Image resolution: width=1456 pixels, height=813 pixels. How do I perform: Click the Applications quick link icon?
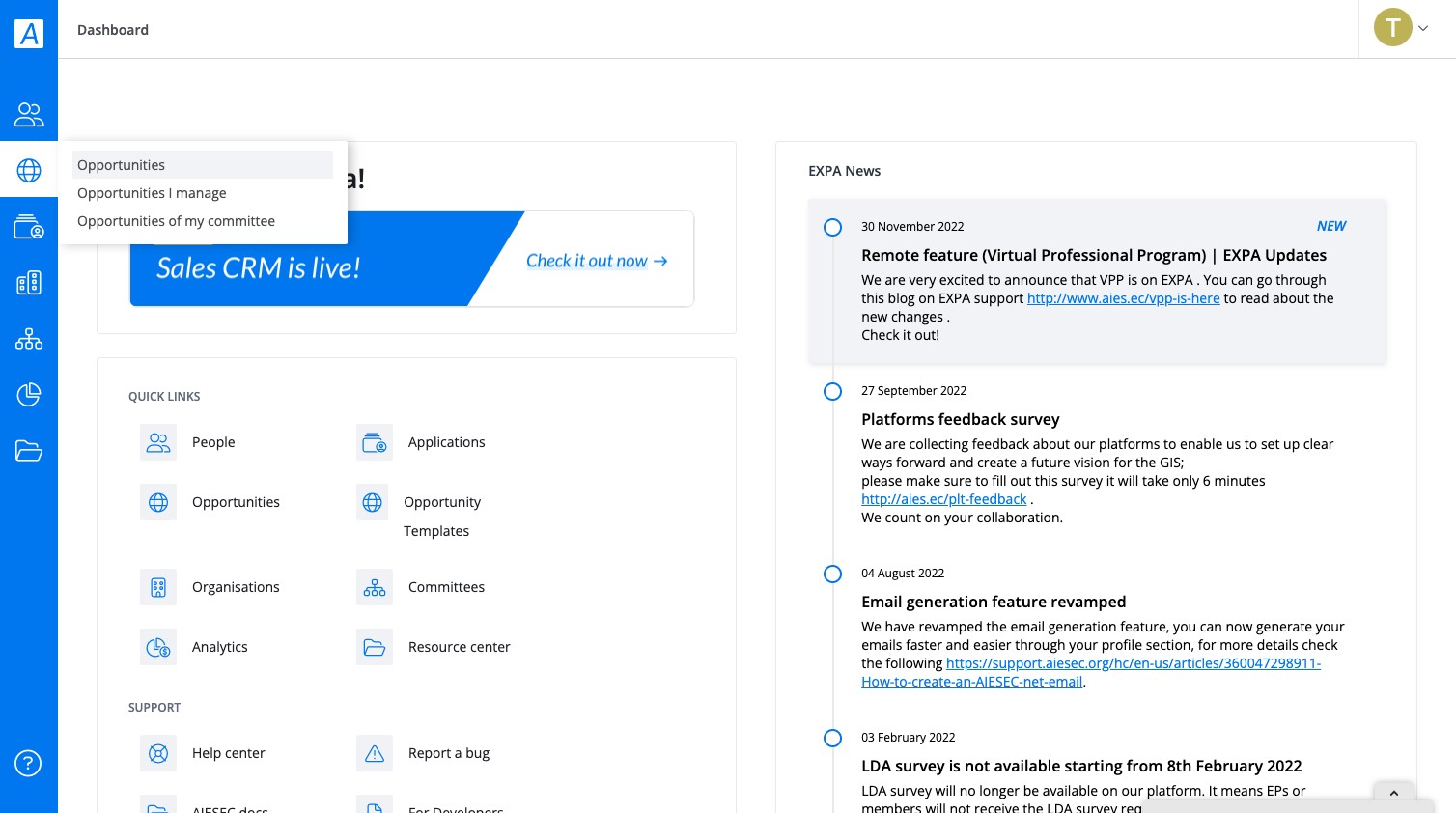375,442
